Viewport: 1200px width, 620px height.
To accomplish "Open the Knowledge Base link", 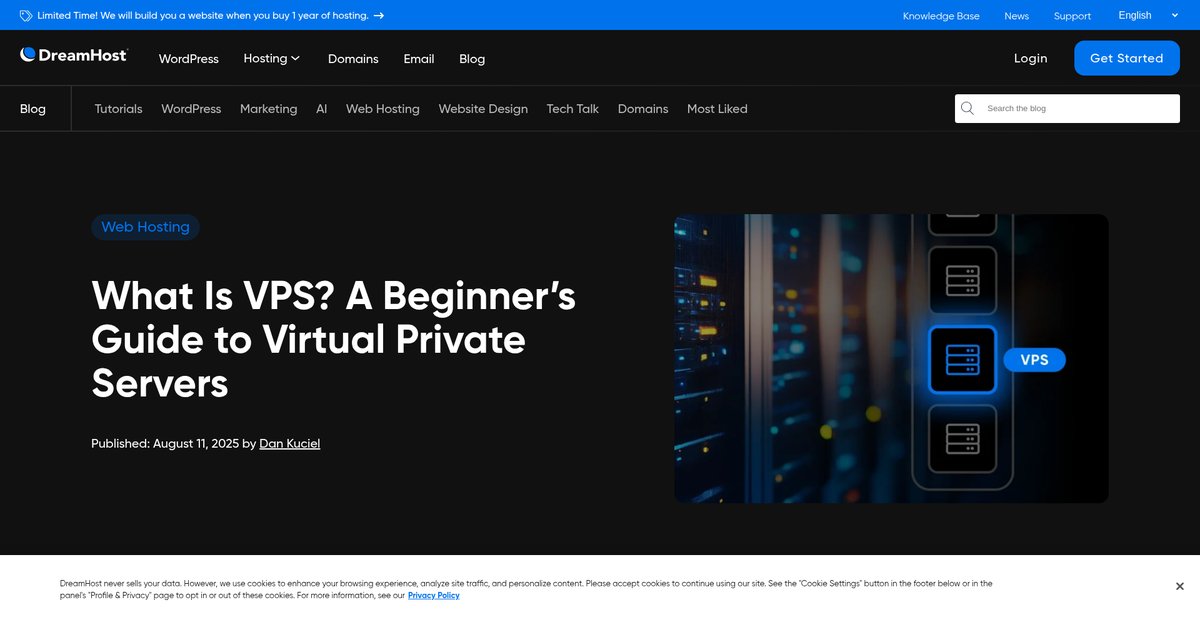I will [941, 16].
